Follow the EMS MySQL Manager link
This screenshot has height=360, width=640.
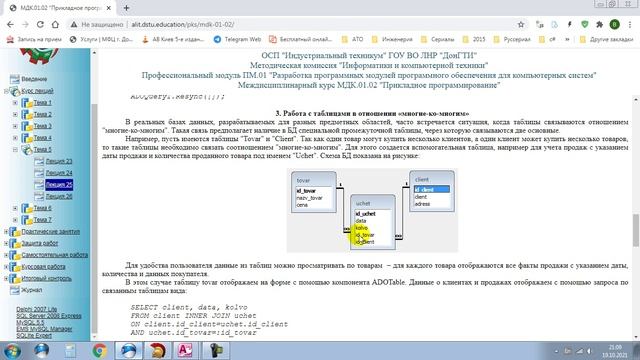44,329
